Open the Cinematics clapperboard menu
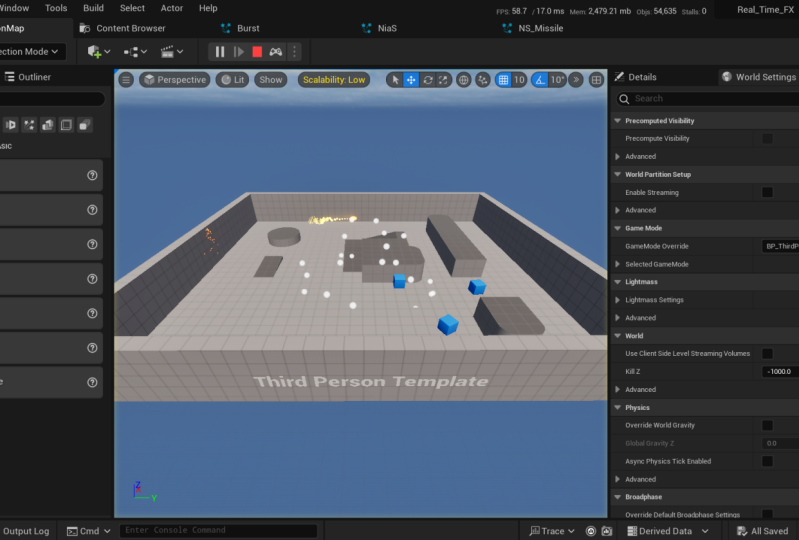The image size is (799, 540). (x=172, y=51)
